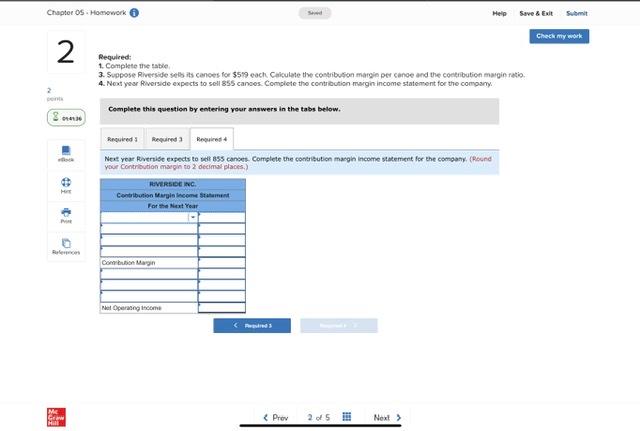The width and height of the screenshot is (640, 431).
Task: Open the question grid navigator icon
Action: tap(347, 417)
